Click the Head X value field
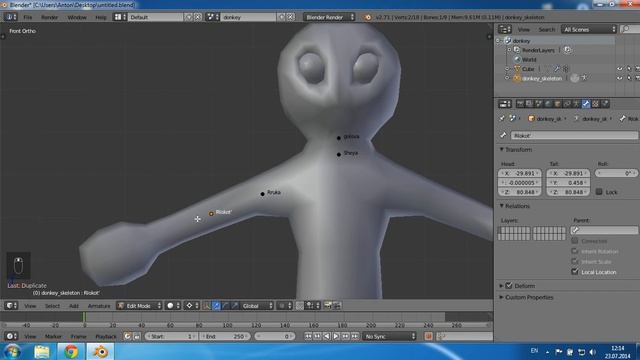 (520, 173)
